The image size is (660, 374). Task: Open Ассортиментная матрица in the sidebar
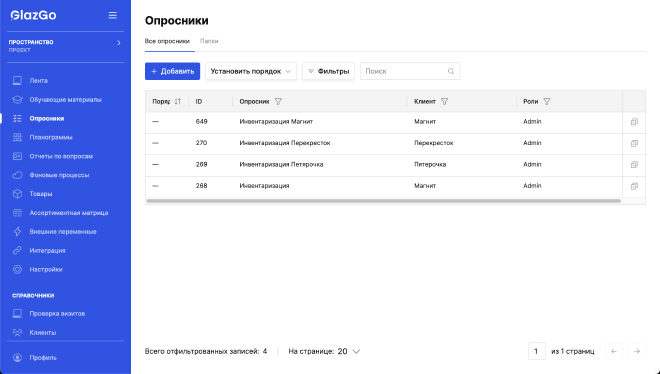click(x=69, y=213)
